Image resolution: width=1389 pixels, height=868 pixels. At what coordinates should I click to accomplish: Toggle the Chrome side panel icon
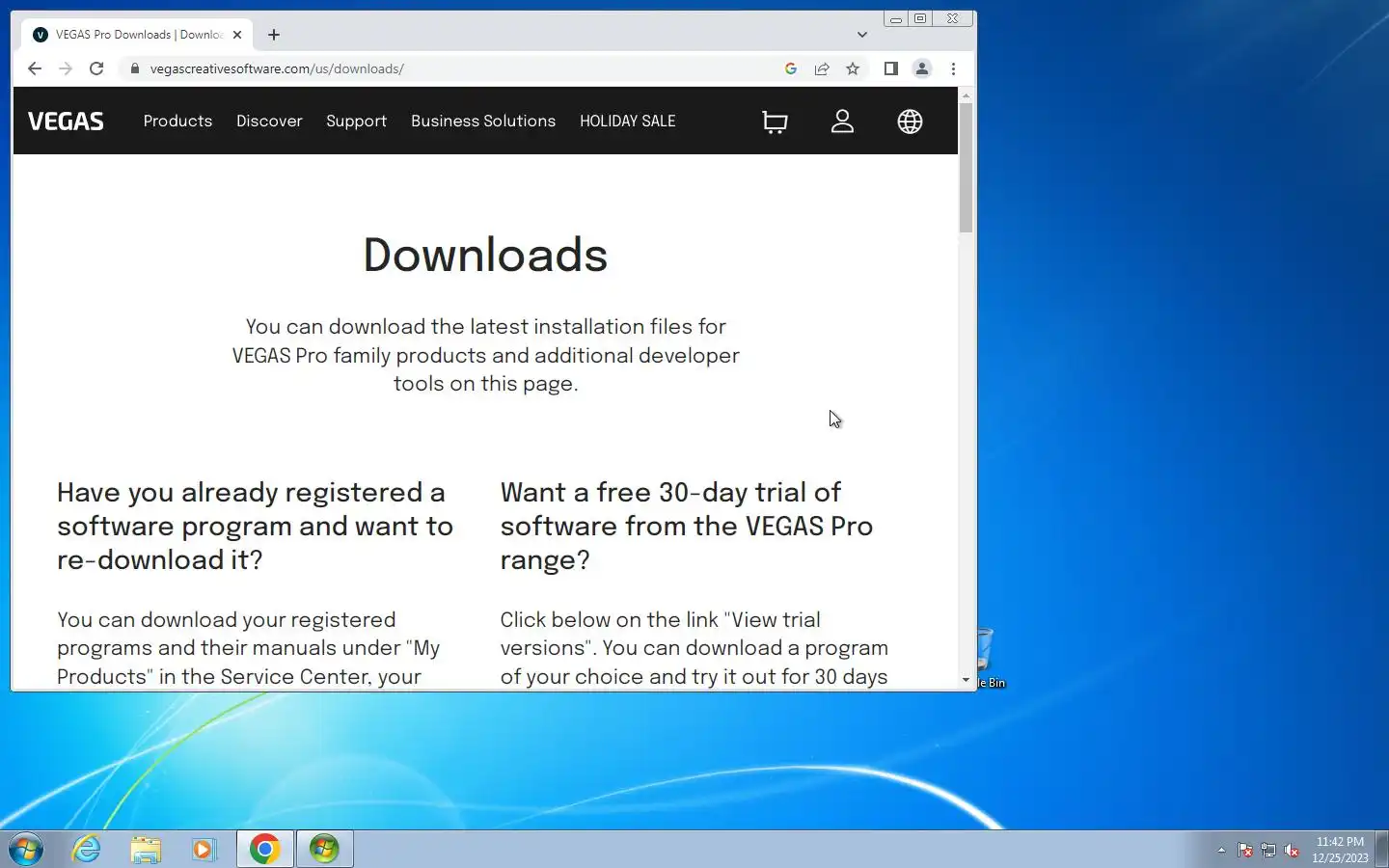[891, 68]
